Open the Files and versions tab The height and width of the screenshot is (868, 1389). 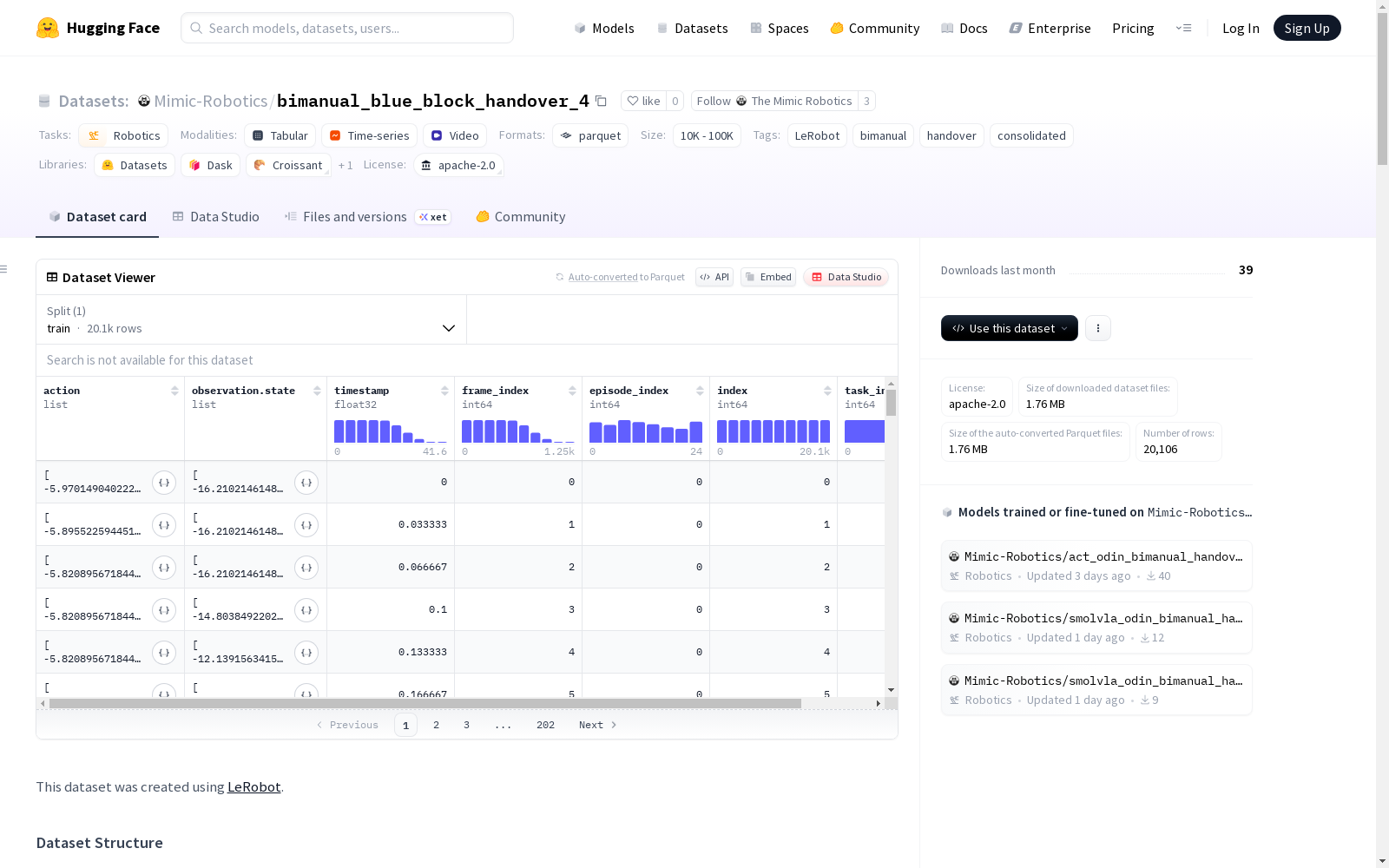[367, 217]
